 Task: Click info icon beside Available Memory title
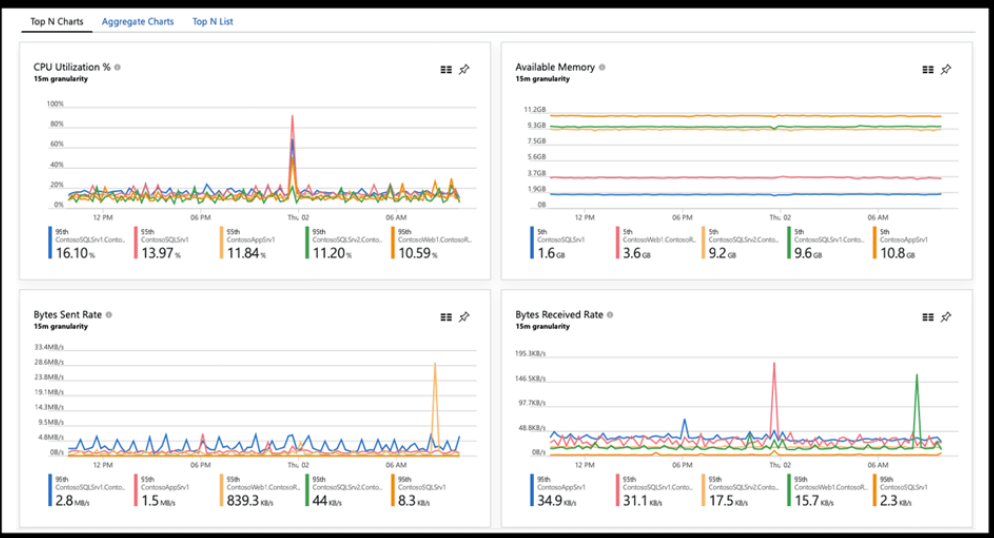tap(602, 67)
